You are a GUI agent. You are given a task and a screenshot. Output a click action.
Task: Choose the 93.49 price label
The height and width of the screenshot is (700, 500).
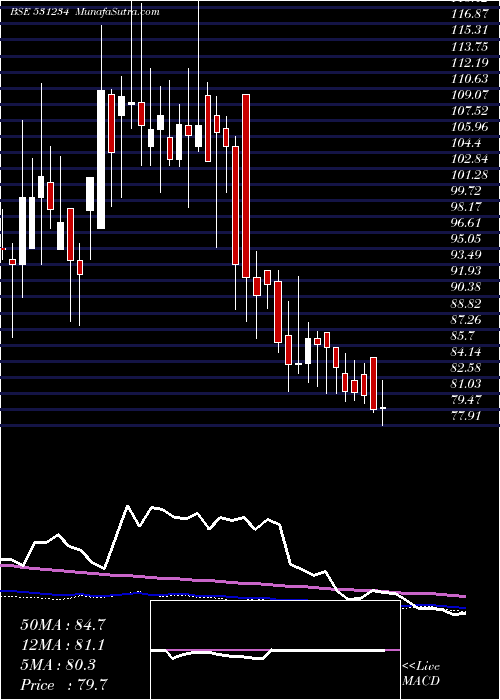[467, 256]
